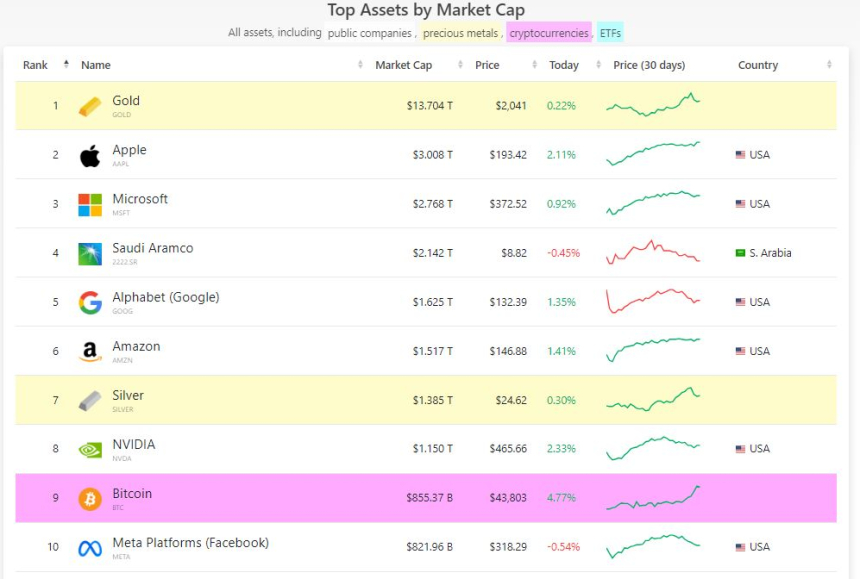Click the Microsoft logo icon
This screenshot has height=579, width=860.
point(90,204)
